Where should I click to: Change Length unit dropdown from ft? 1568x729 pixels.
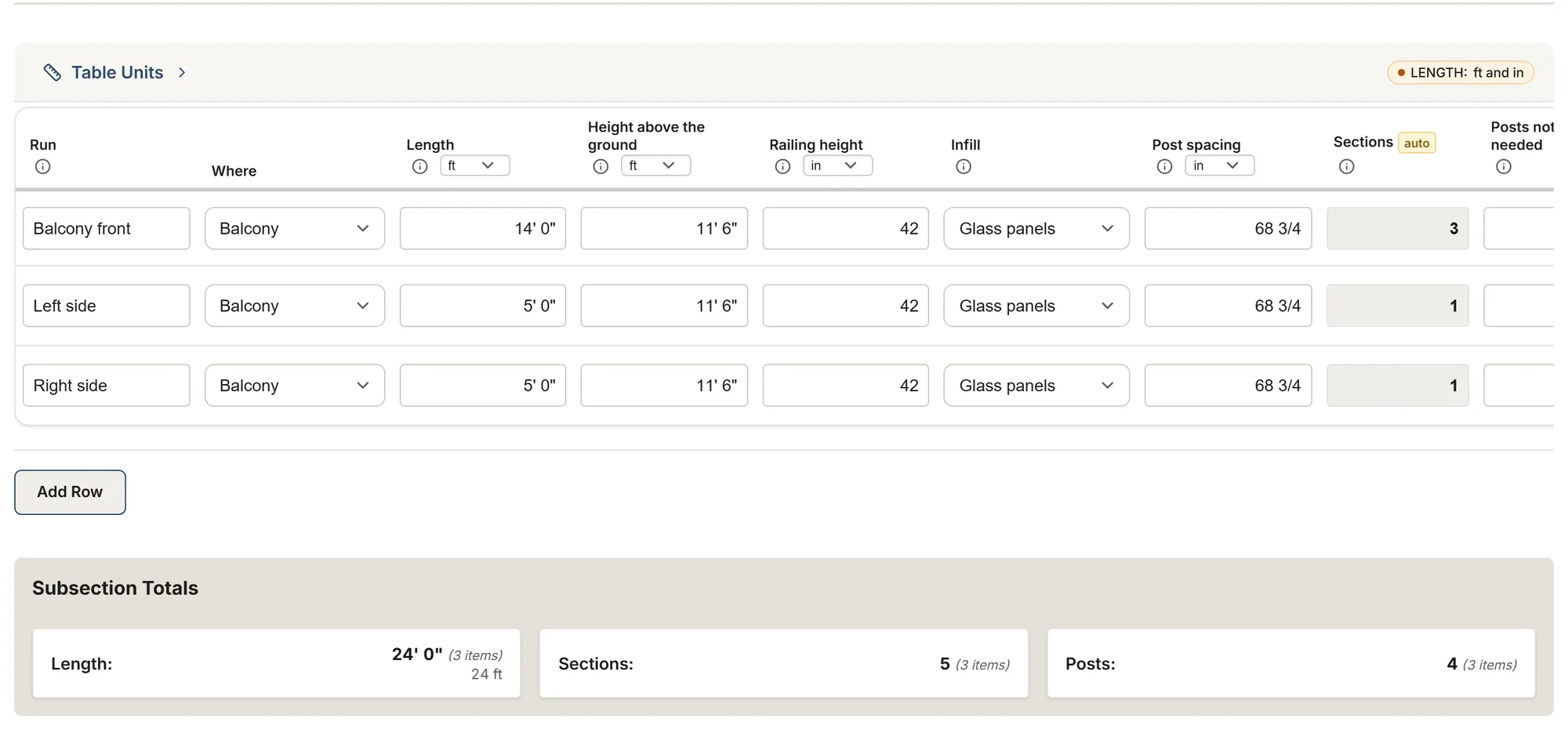[475, 165]
